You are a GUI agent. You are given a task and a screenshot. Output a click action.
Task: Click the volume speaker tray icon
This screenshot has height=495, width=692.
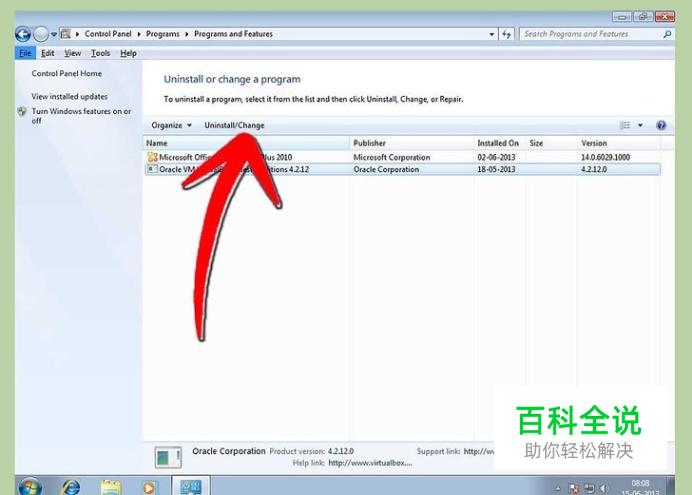pos(604,488)
